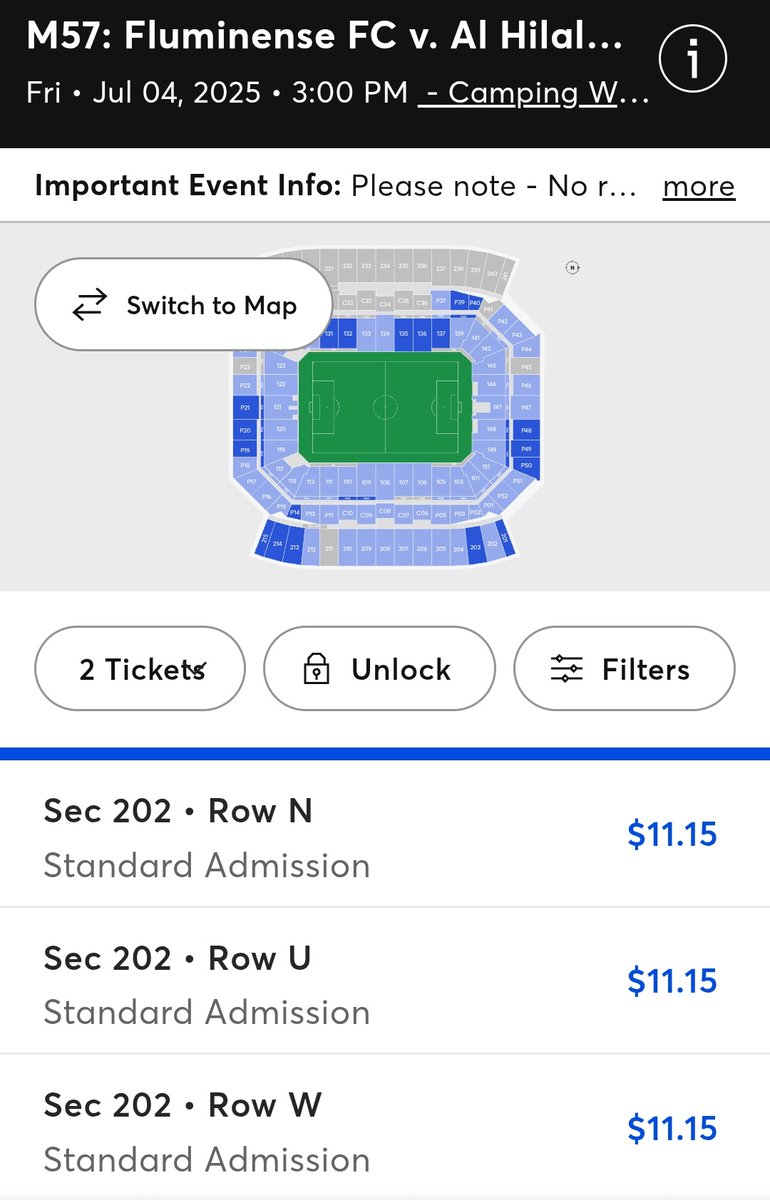Tap the Filters button label

coord(646,669)
